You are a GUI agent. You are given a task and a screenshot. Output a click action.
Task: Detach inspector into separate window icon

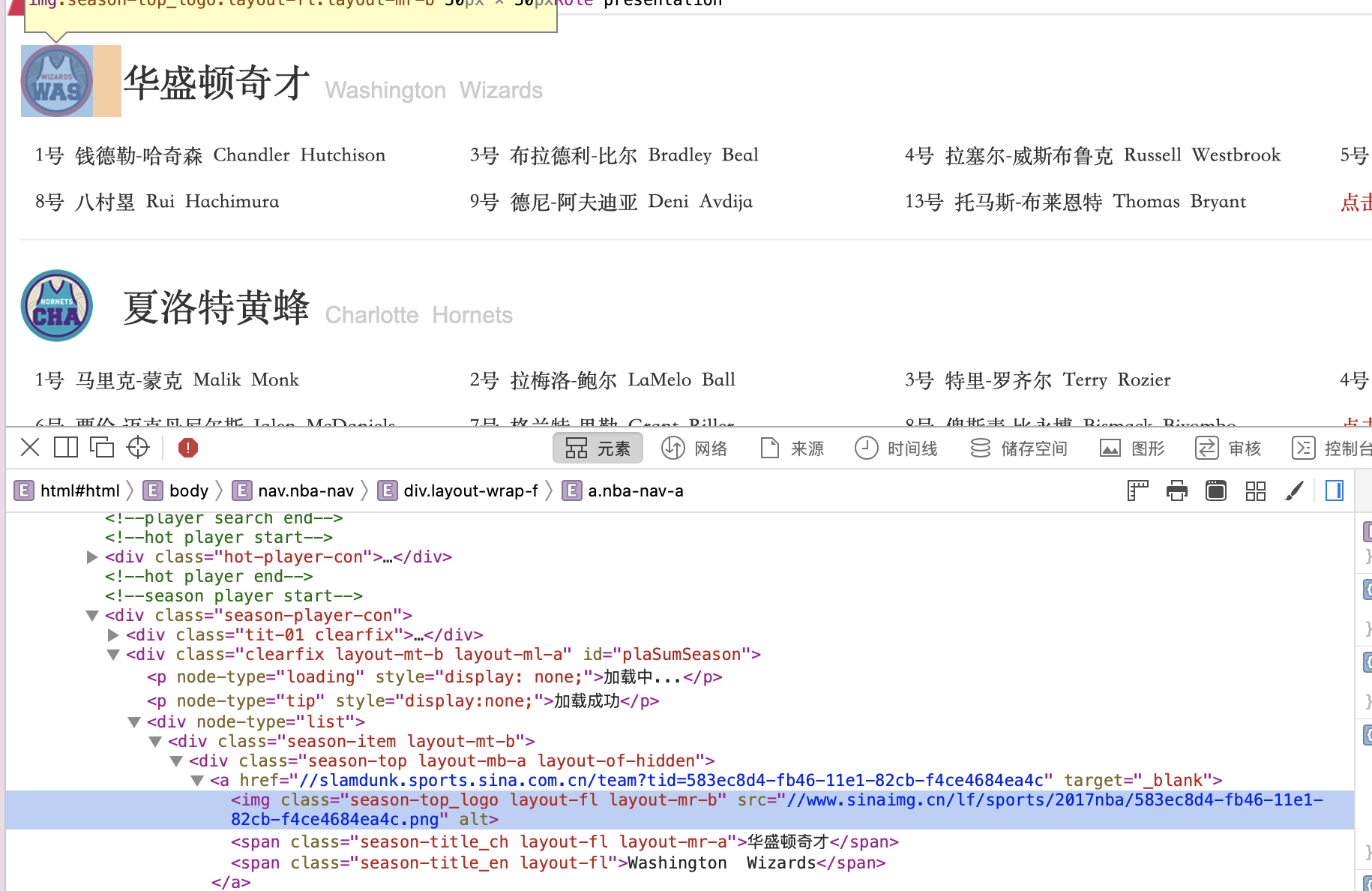point(101,448)
